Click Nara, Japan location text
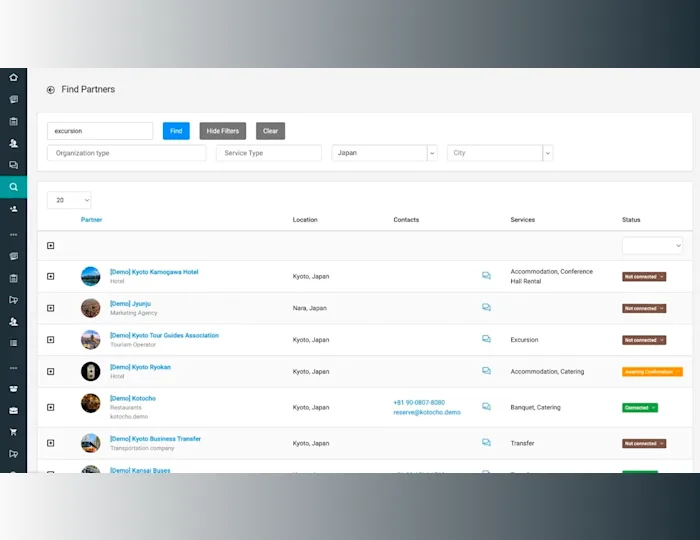The image size is (700, 540). pos(310,308)
